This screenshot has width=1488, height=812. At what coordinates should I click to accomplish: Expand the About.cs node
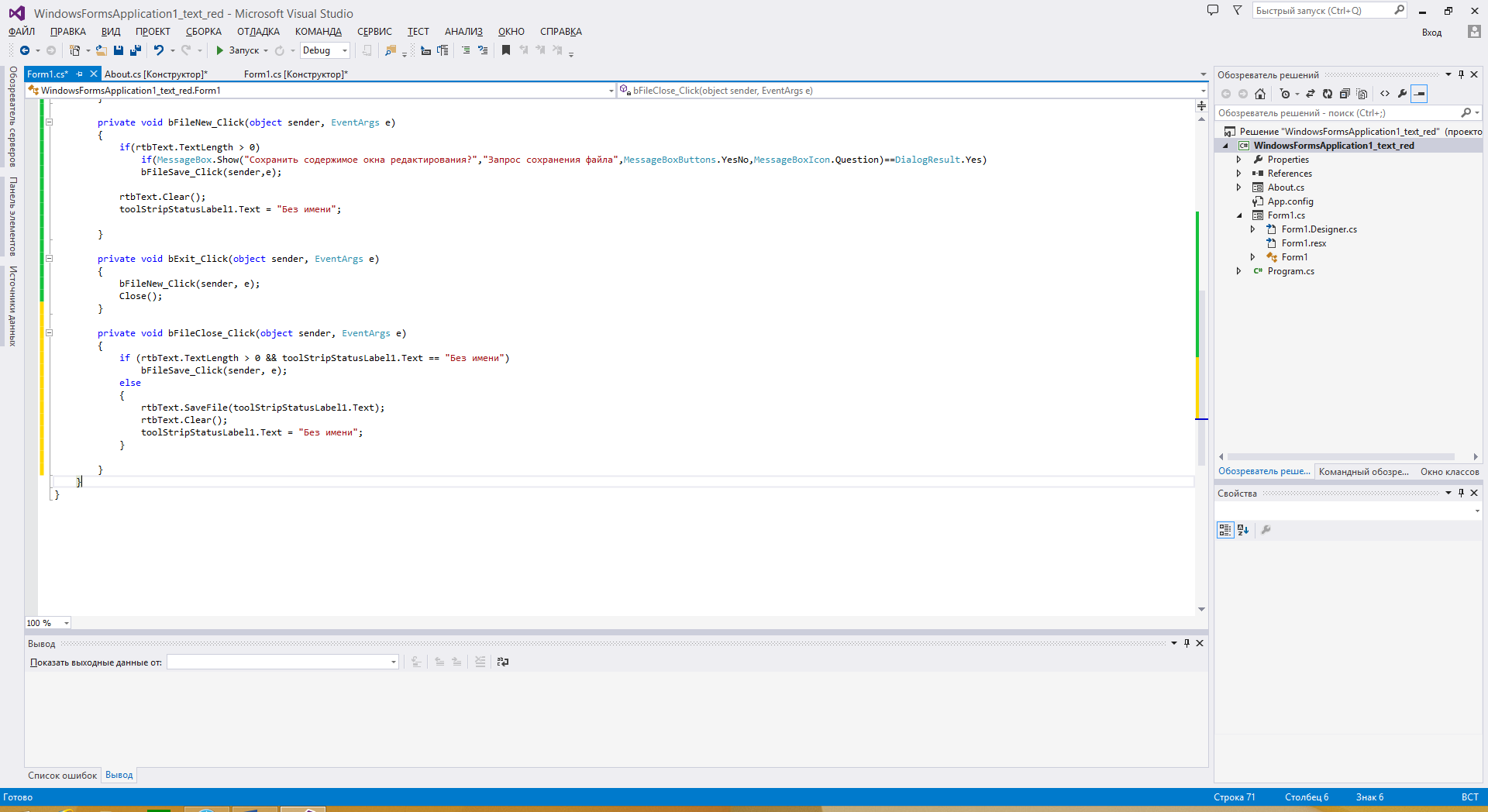[x=1238, y=188]
